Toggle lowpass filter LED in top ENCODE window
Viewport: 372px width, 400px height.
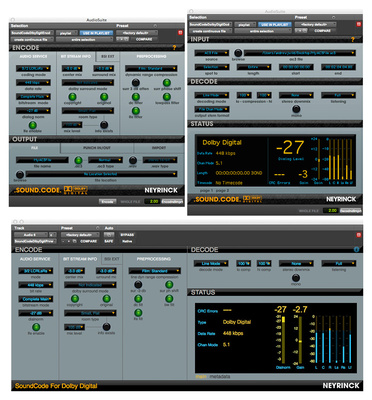click(167, 97)
